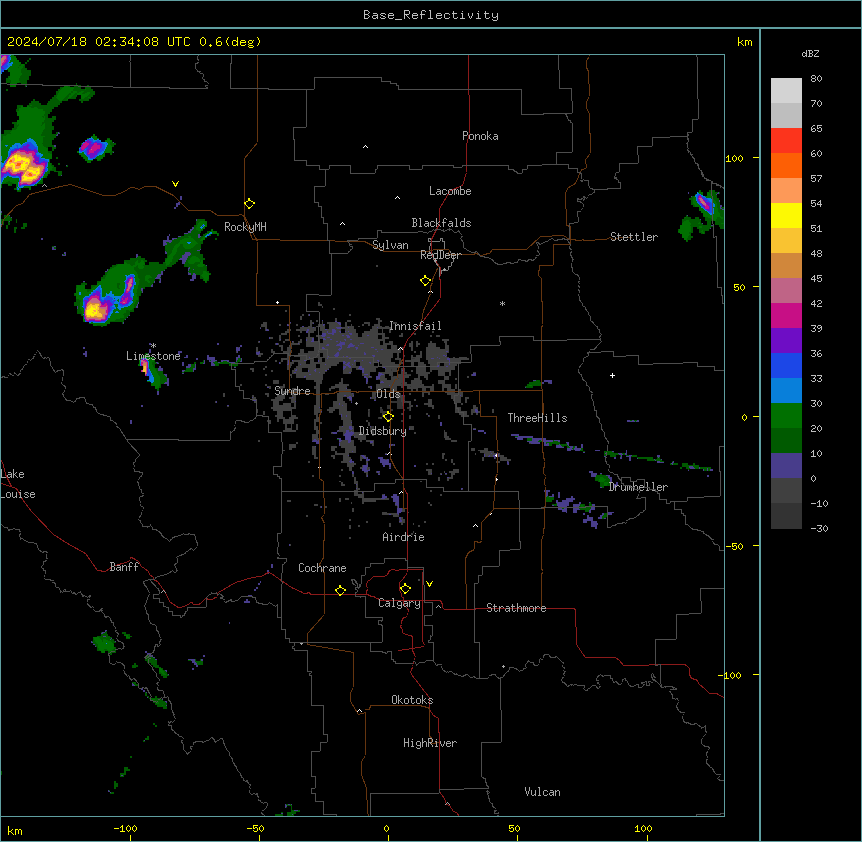This screenshot has width=862, height=842.
Task: Click the Airdrie city label
Action: (404, 537)
